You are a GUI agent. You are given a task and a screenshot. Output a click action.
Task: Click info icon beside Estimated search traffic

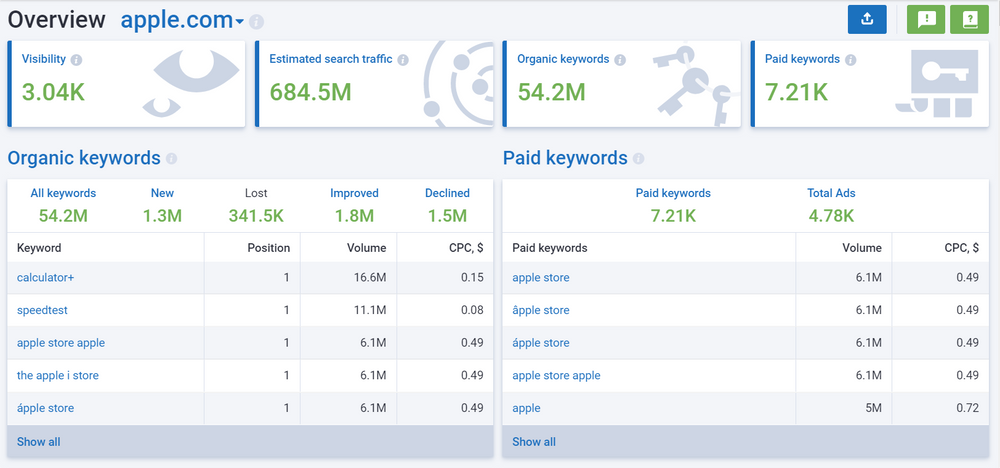(x=403, y=60)
